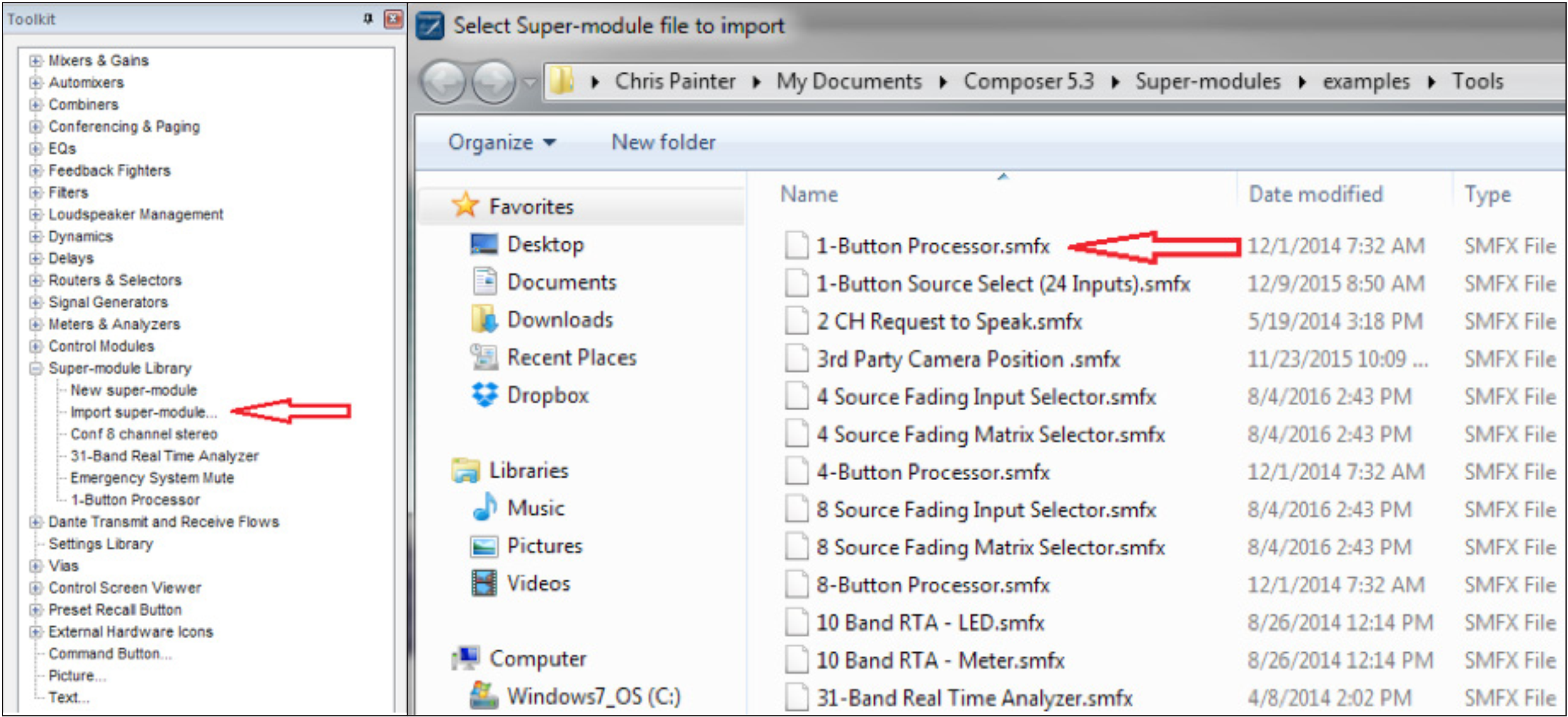Open Dropbox in the Favorites sidebar
The height and width of the screenshot is (717, 1568).
[547, 396]
